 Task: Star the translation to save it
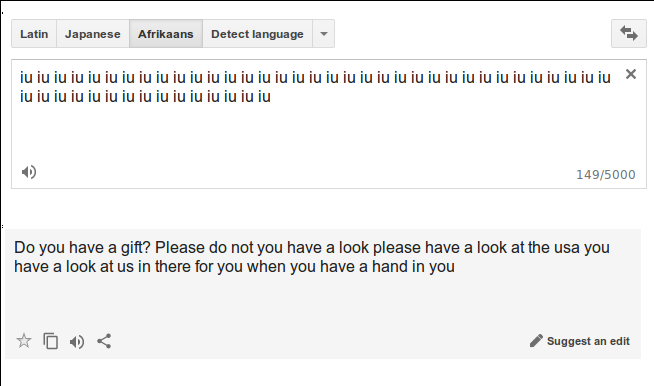point(24,341)
